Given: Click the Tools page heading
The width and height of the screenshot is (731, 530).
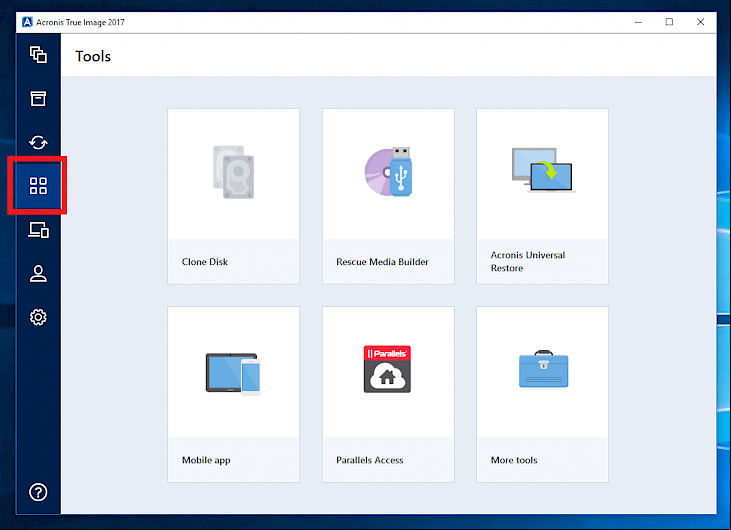Looking at the screenshot, I should click(x=93, y=56).
